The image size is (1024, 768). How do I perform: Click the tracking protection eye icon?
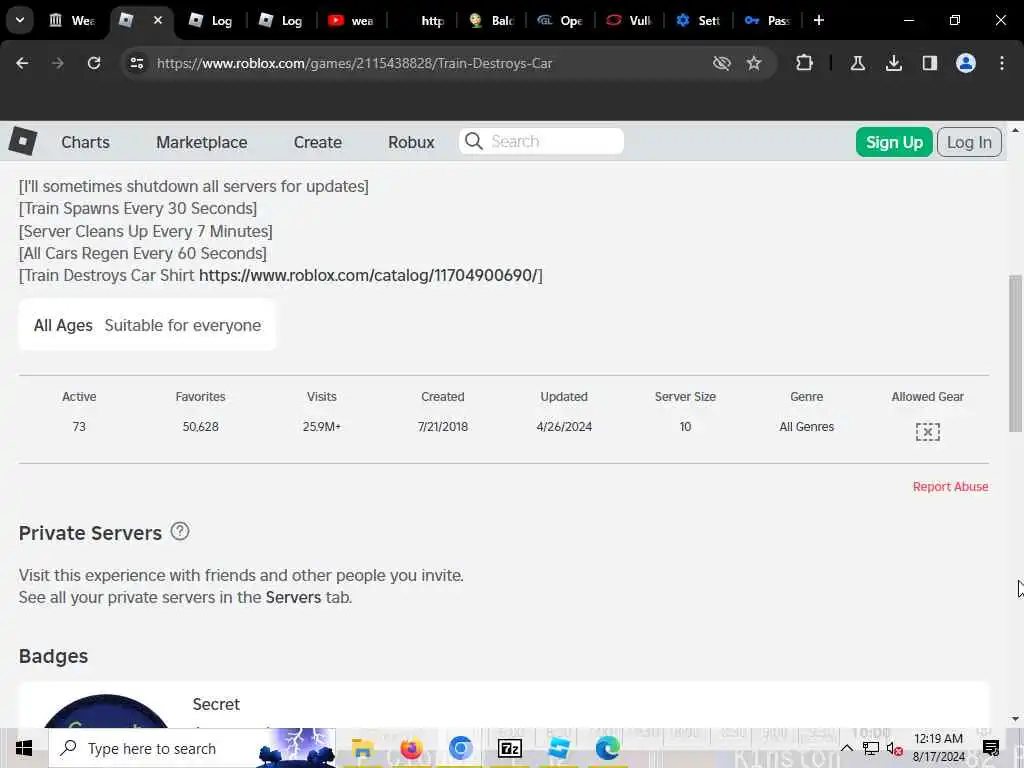coord(722,63)
